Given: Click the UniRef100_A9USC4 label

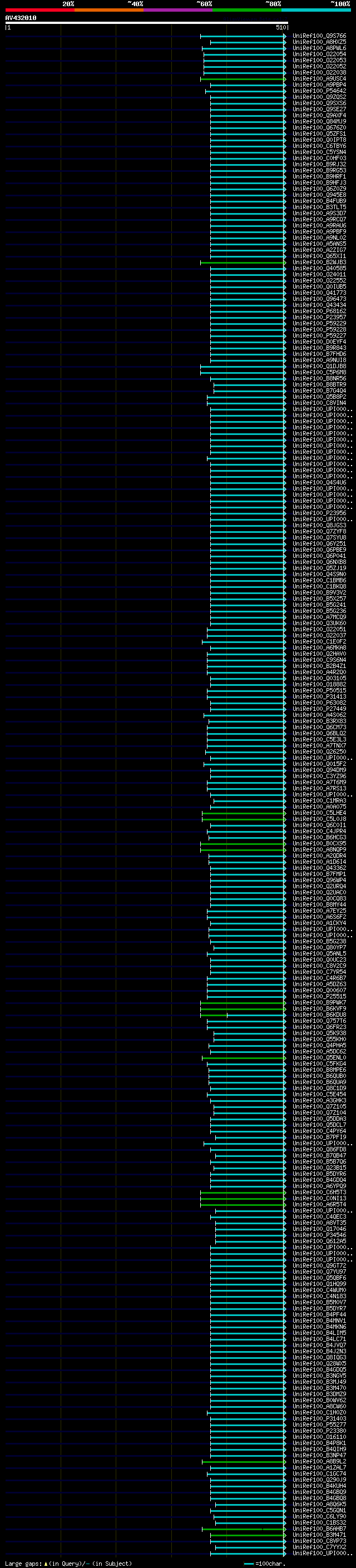Looking at the screenshot, I should pyautogui.click(x=319, y=79).
